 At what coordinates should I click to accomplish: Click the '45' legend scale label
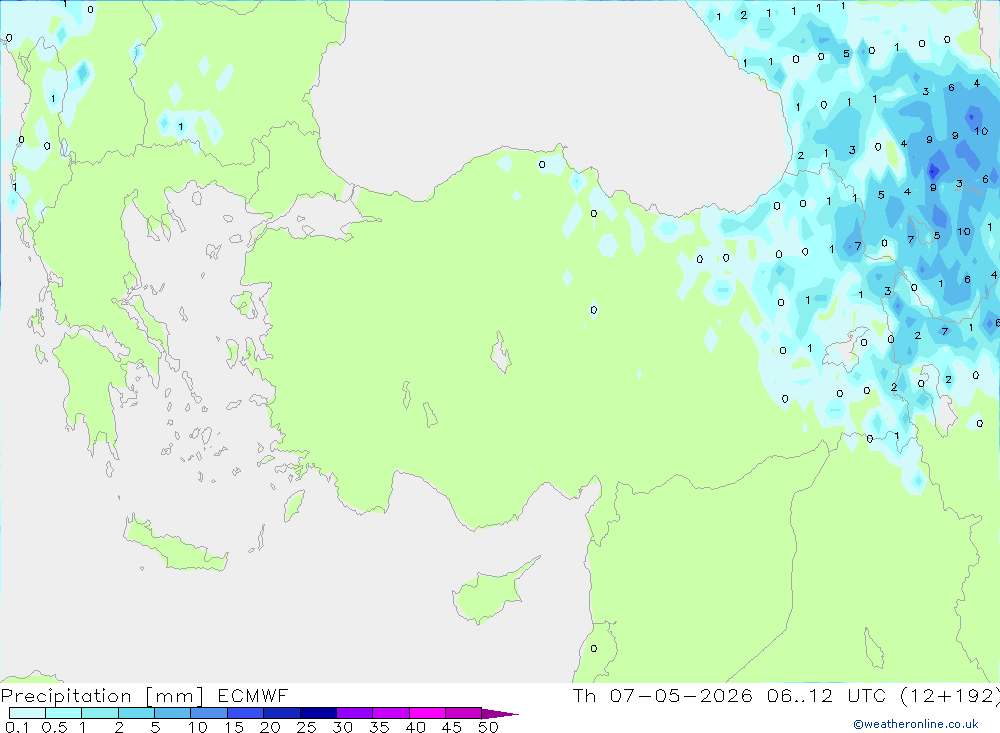[452, 727]
